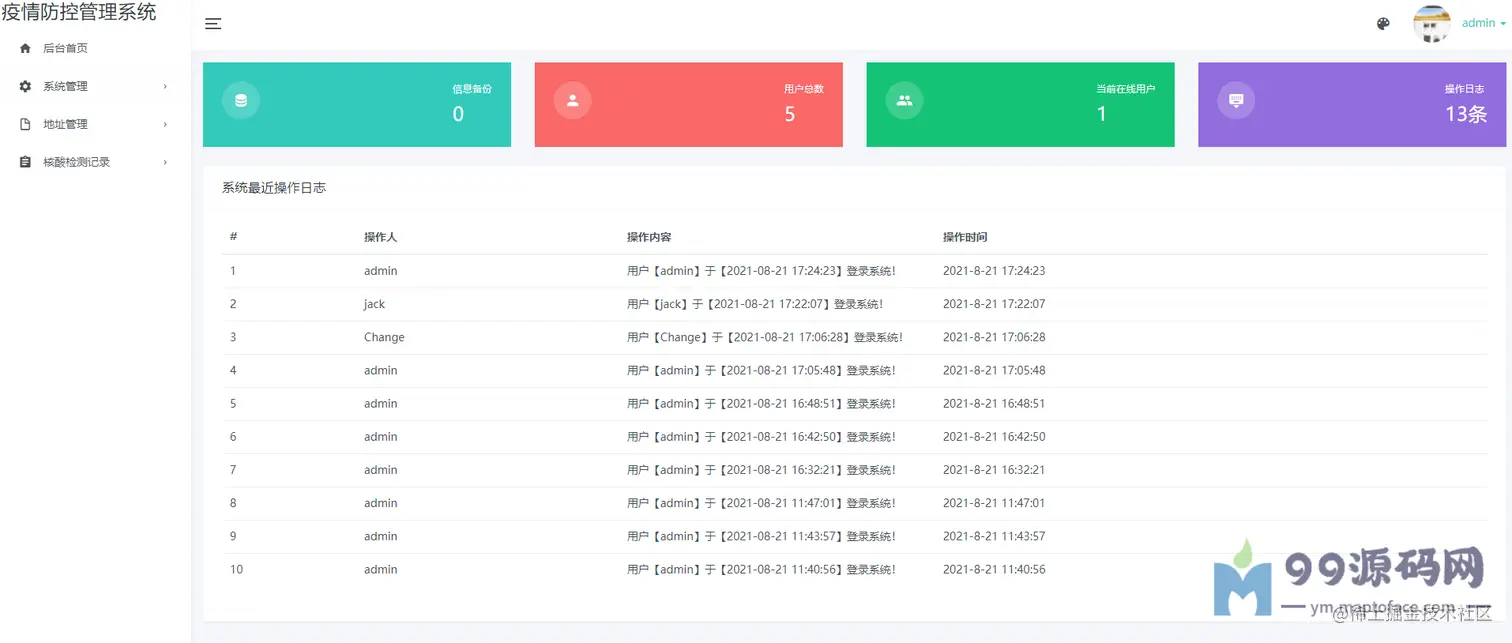
Task: Click the person icon on 用户总数 card
Action: (573, 100)
